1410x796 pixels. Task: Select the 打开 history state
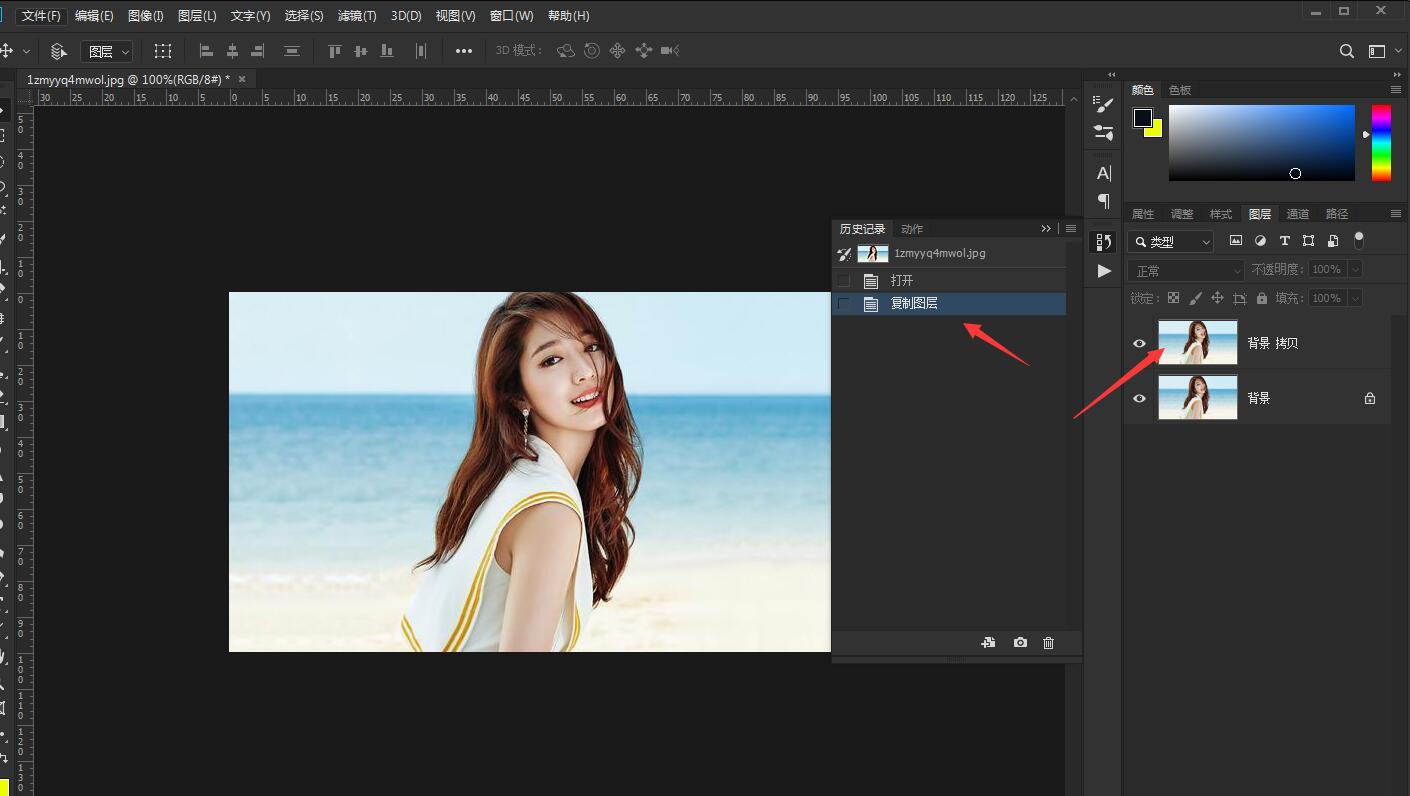tap(902, 281)
